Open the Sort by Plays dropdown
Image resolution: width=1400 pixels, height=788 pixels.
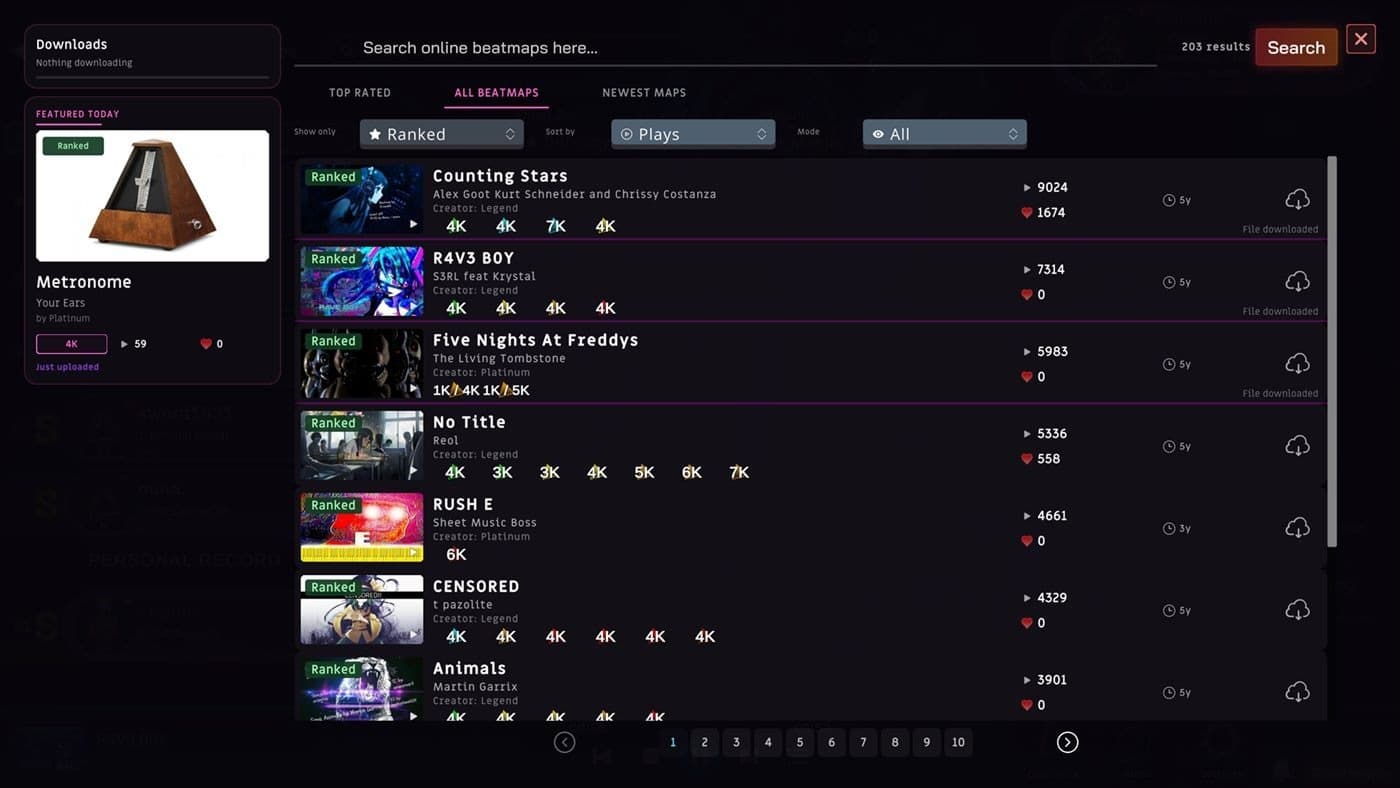click(693, 134)
